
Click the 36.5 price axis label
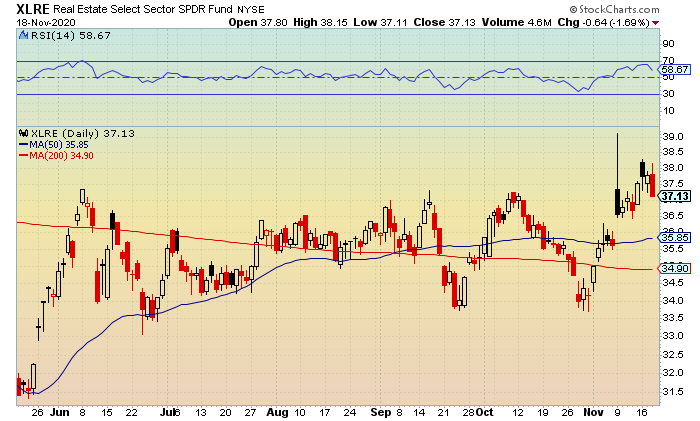(x=672, y=216)
